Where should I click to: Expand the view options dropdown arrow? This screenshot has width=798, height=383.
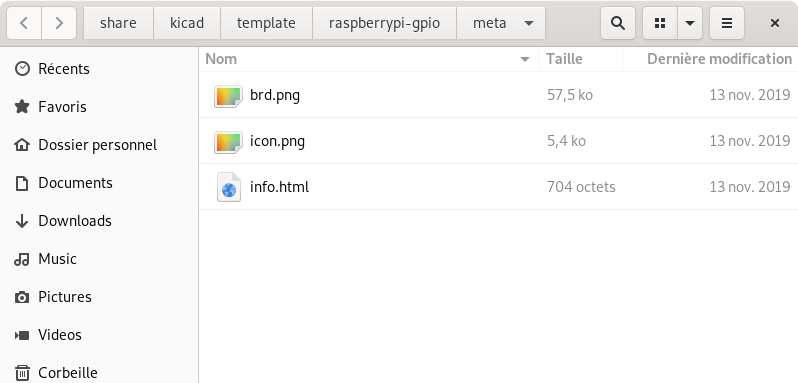coord(690,23)
